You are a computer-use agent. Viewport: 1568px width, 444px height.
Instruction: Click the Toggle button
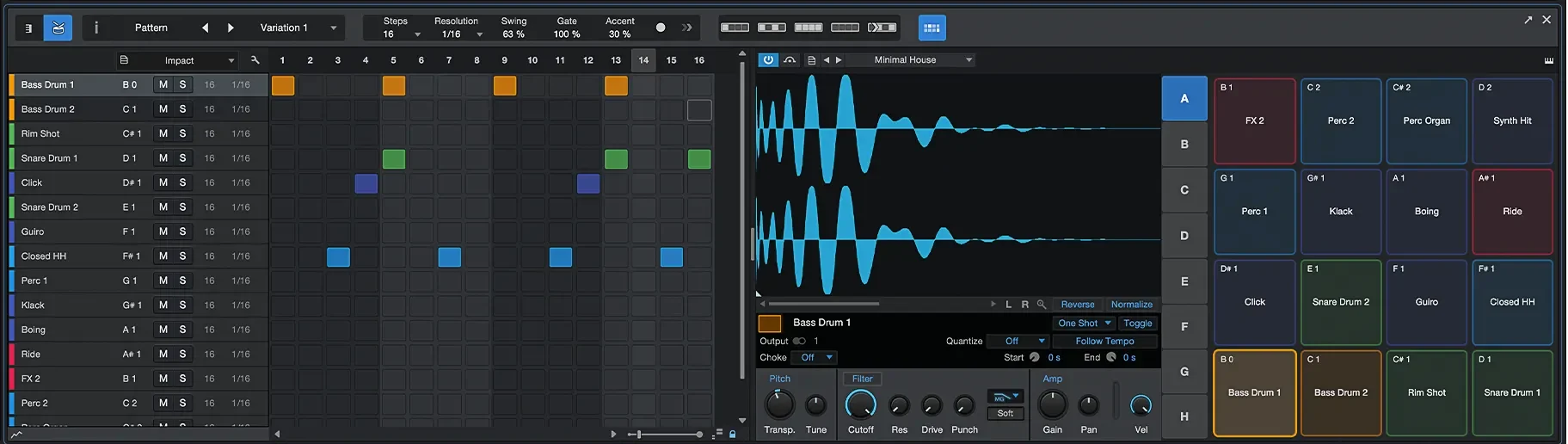click(1138, 324)
